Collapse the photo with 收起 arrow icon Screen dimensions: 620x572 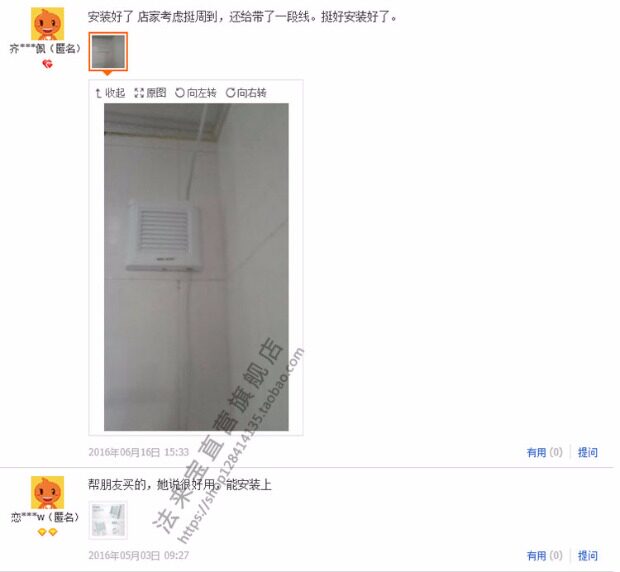click(x=110, y=93)
